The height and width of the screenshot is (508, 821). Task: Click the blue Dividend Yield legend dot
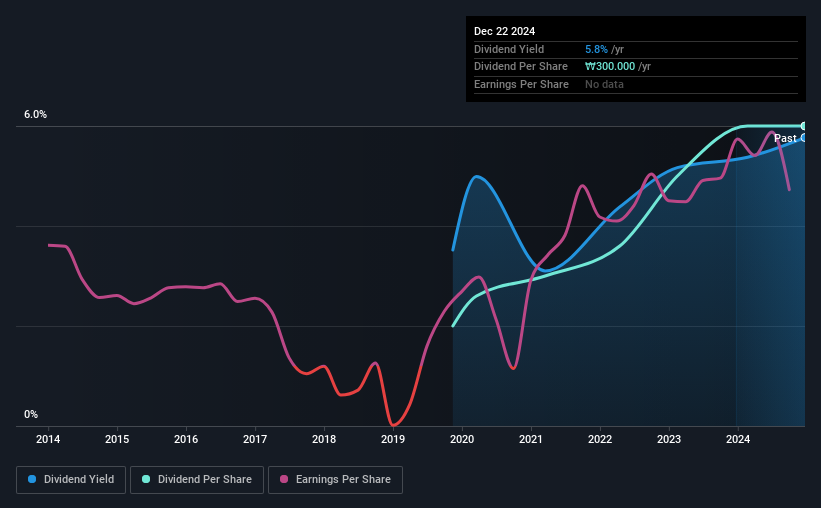(x=32, y=479)
